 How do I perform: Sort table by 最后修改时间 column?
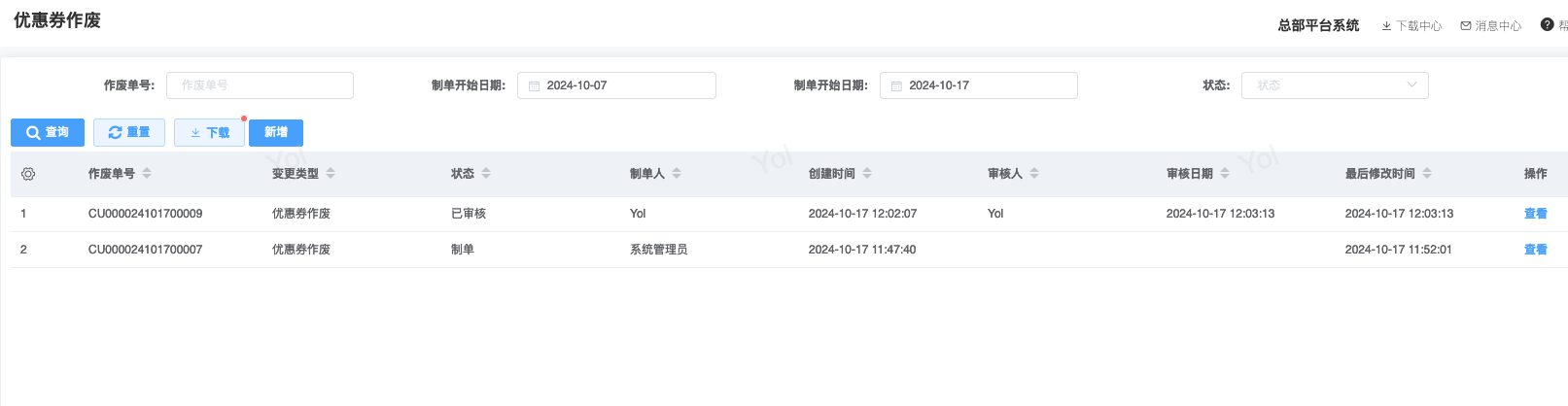click(1427, 174)
